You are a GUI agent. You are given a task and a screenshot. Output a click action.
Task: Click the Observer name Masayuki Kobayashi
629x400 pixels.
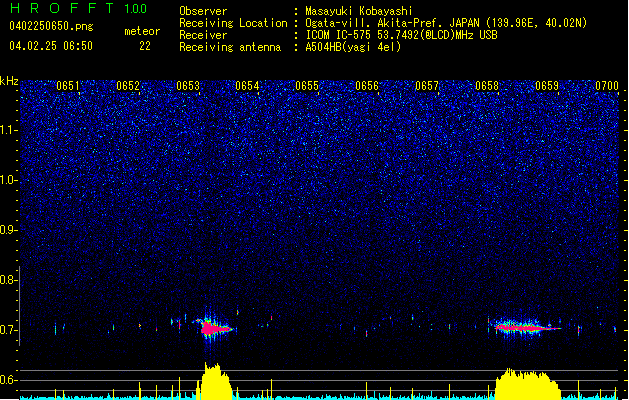click(359, 11)
